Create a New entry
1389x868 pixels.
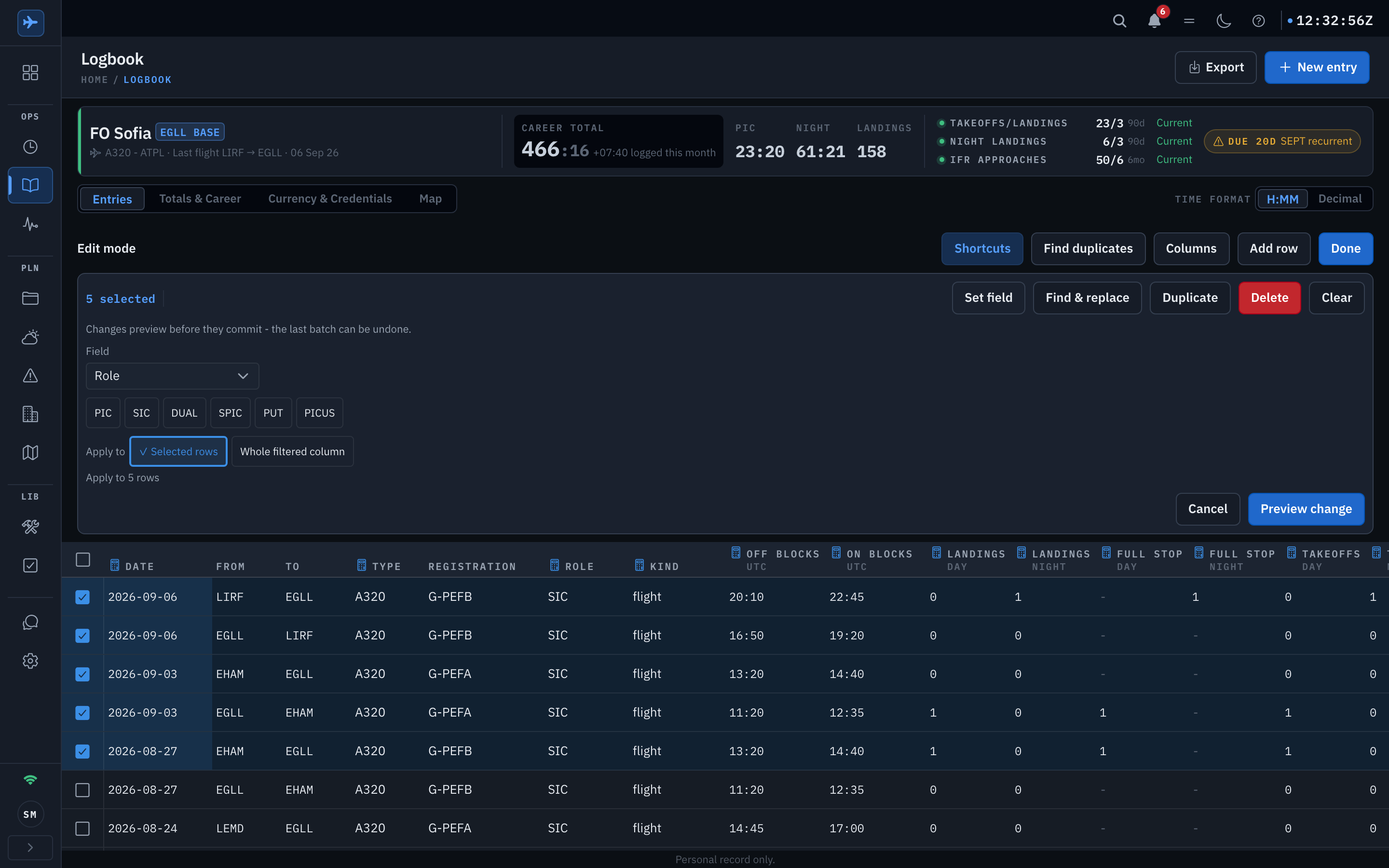1317,67
